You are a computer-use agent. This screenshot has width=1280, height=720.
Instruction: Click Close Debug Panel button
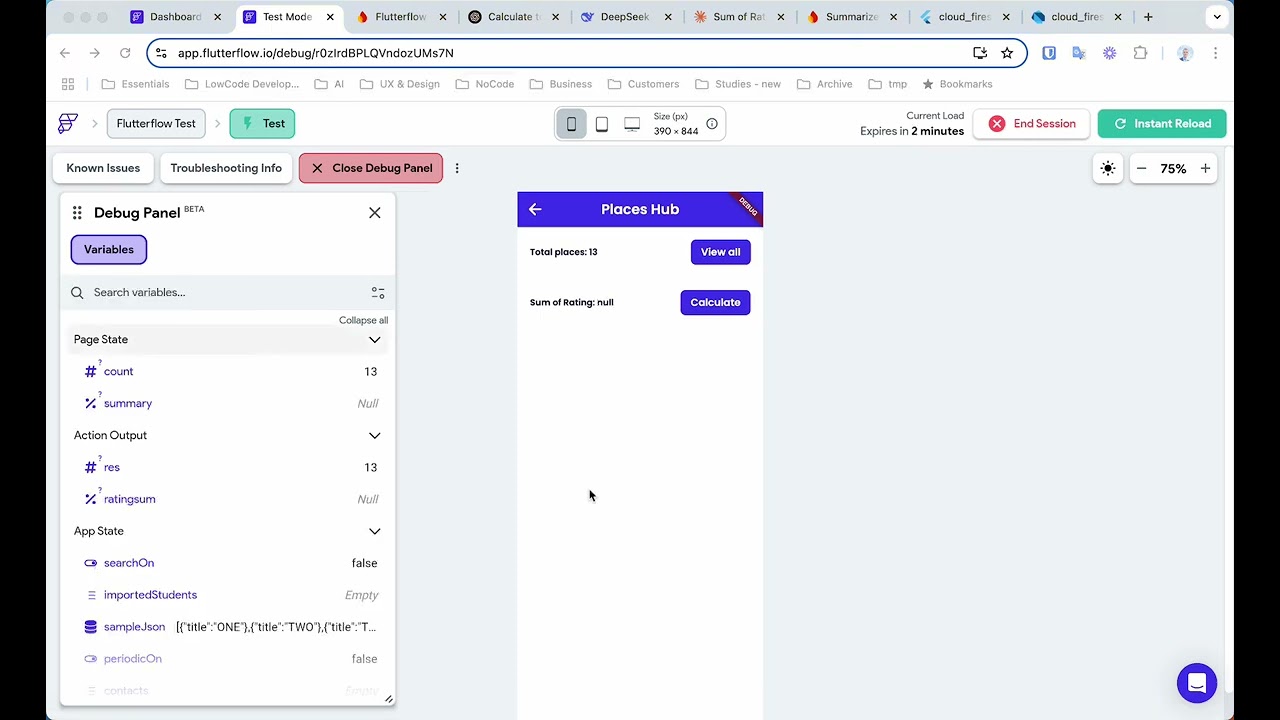[x=371, y=168]
